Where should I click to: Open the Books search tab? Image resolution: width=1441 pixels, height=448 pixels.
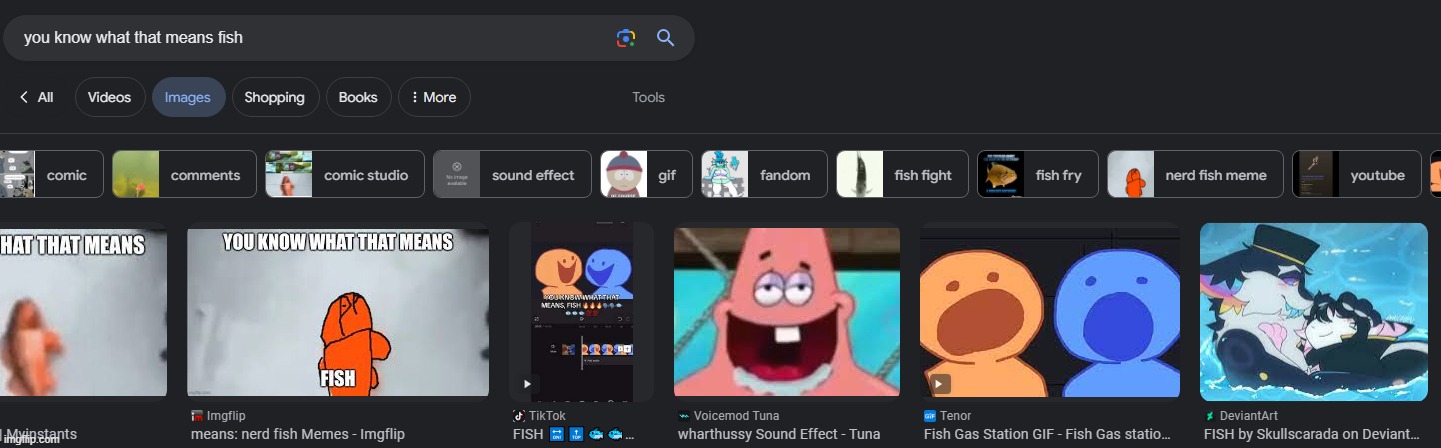[x=357, y=97]
